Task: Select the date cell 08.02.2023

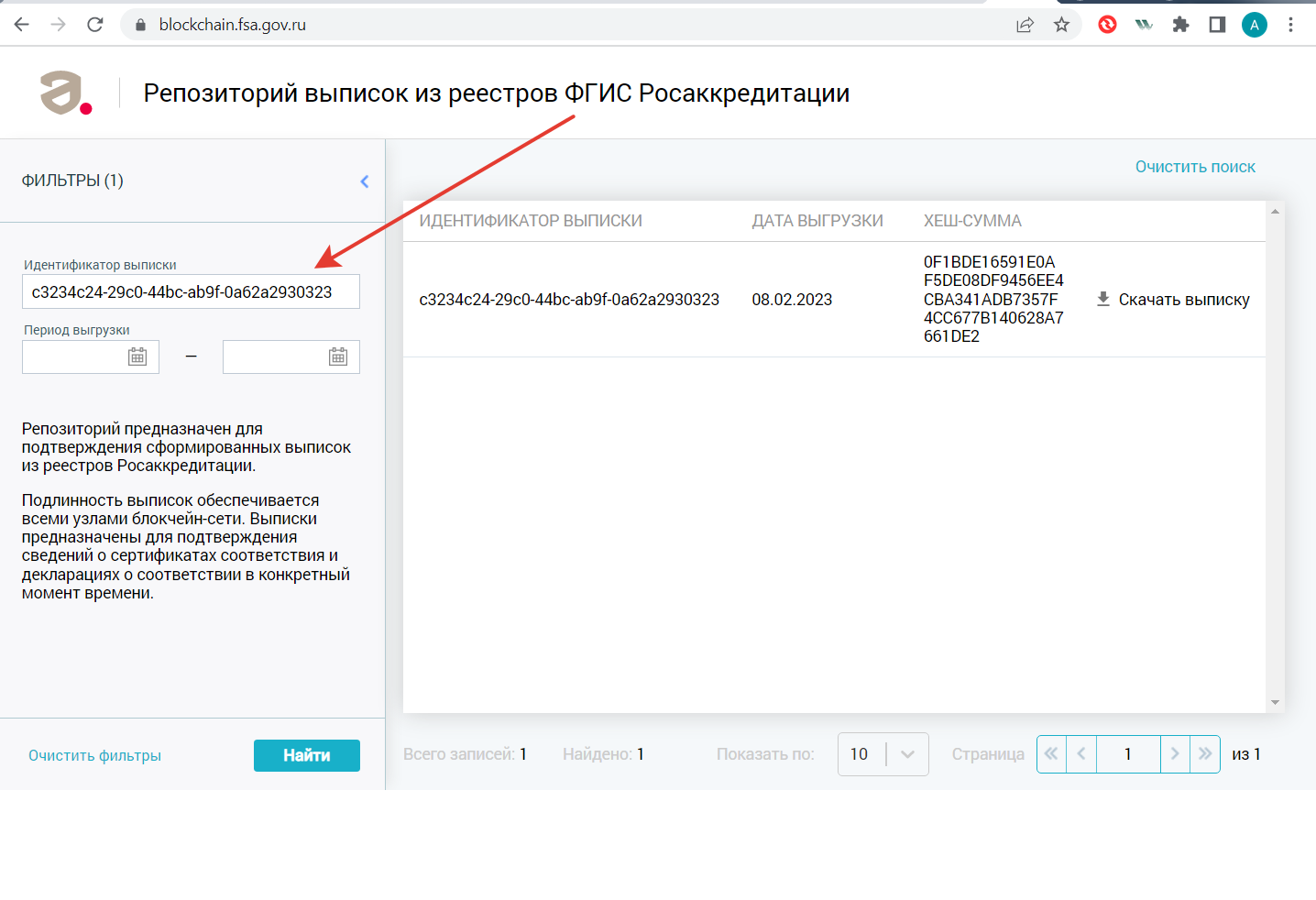Action: pyautogui.click(x=792, y=300)
